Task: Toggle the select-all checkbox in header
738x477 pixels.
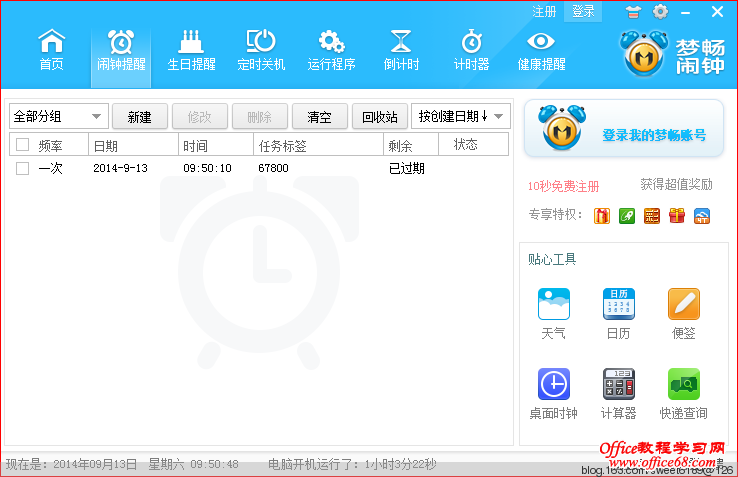Action: [x=23, y=145]
